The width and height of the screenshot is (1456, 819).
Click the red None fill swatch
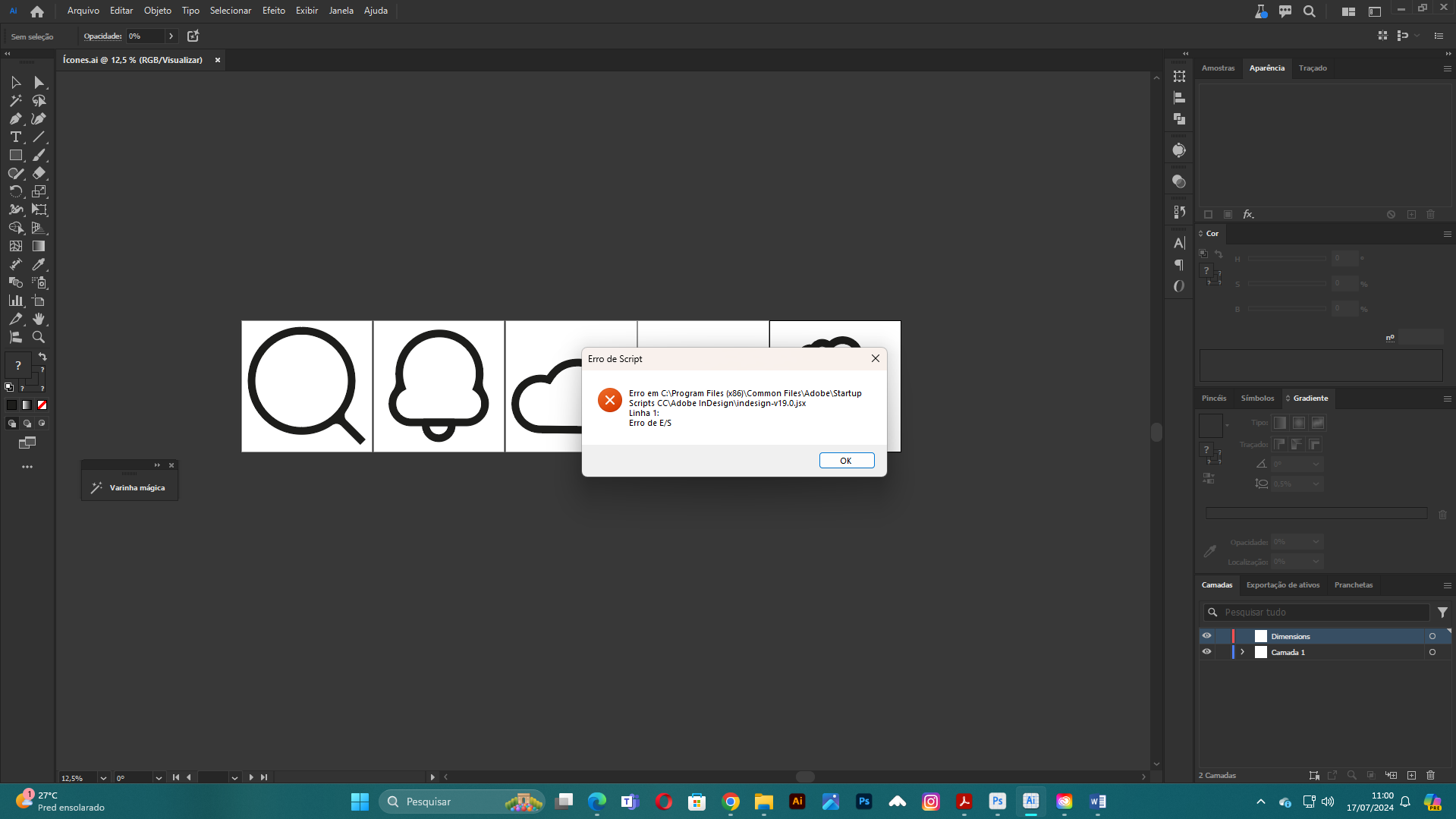click(42, 405)
